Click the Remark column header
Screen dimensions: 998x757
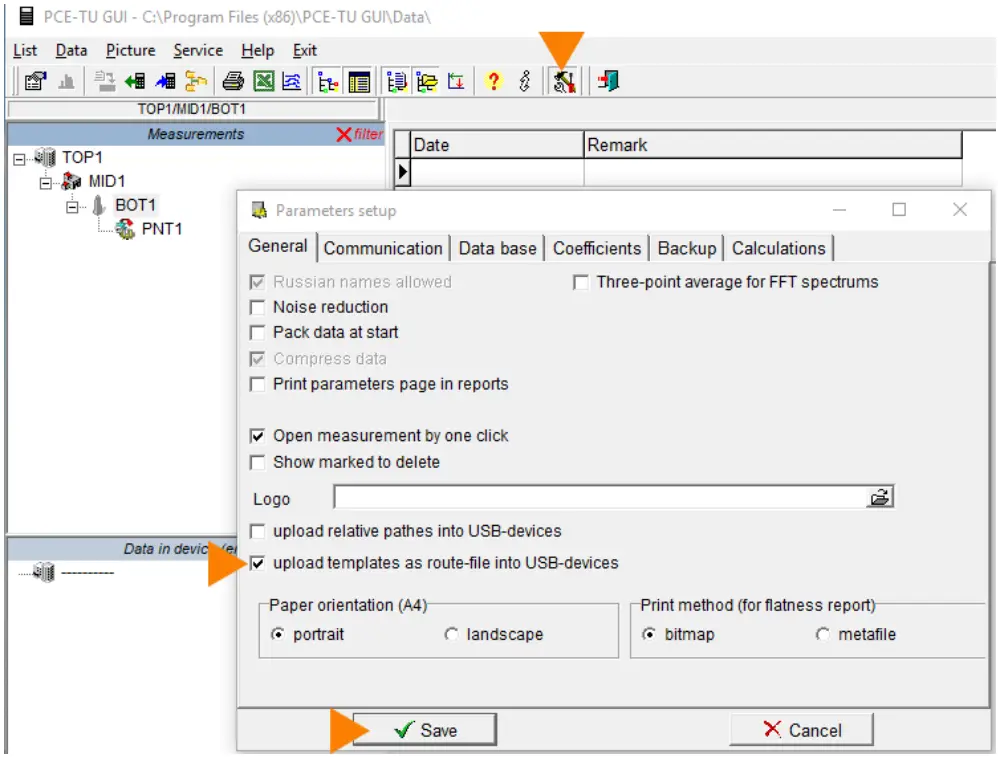click(773, 145)
